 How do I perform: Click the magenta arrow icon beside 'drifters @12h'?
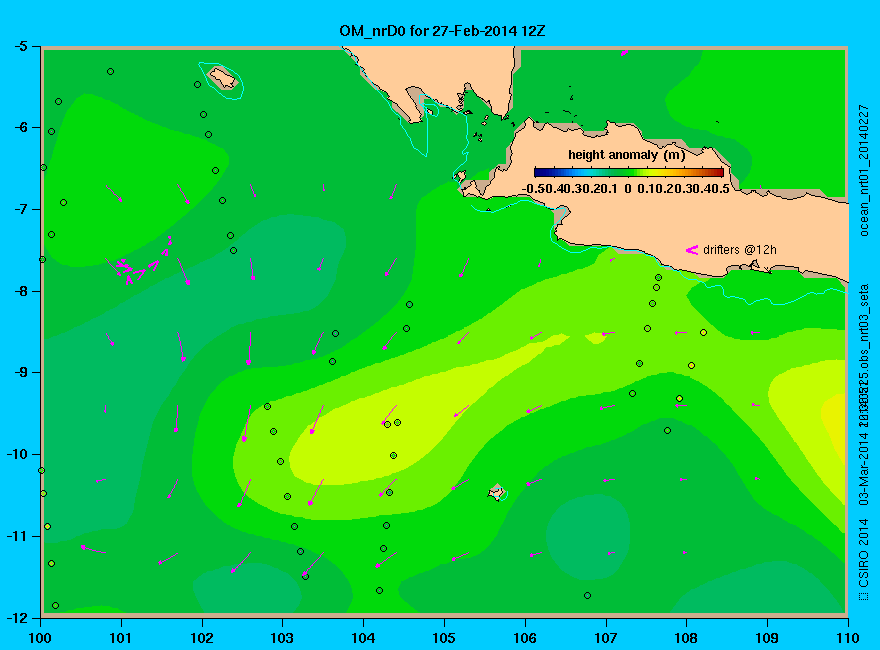click(691, 250)
